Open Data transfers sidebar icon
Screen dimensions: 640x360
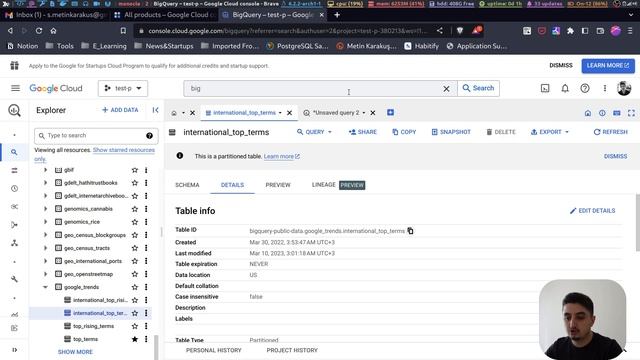click(14, 171)
